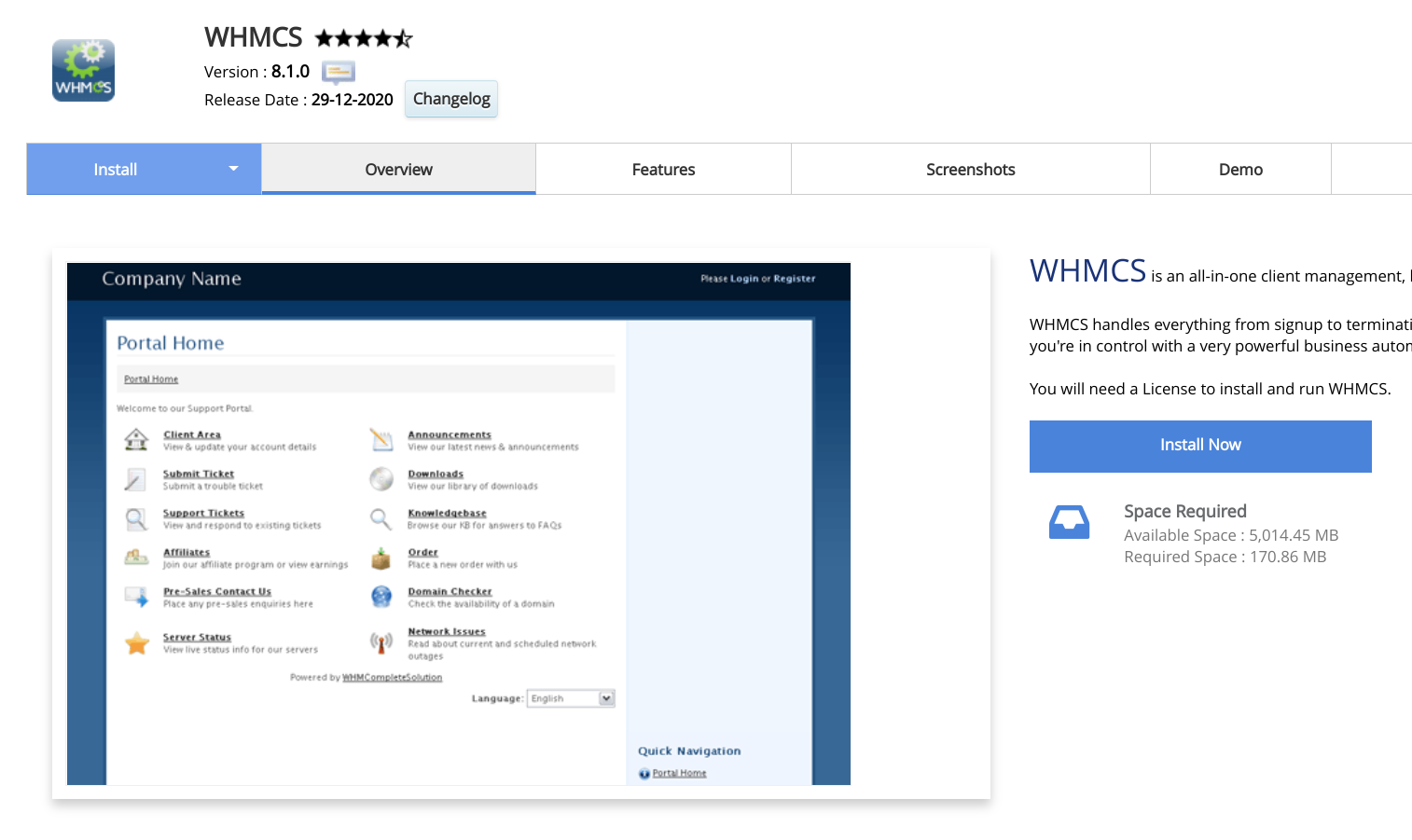
Task: Click the version notes speech bubble icon
Action: pyautogui.click(x=338, y=72)
